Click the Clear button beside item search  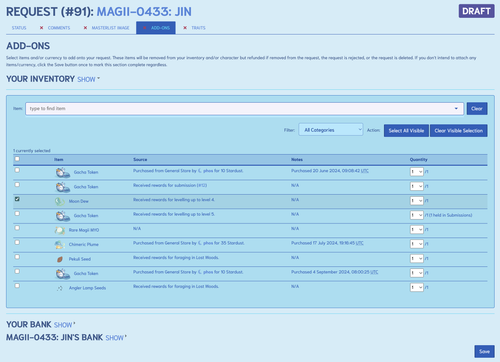(477, 109)
